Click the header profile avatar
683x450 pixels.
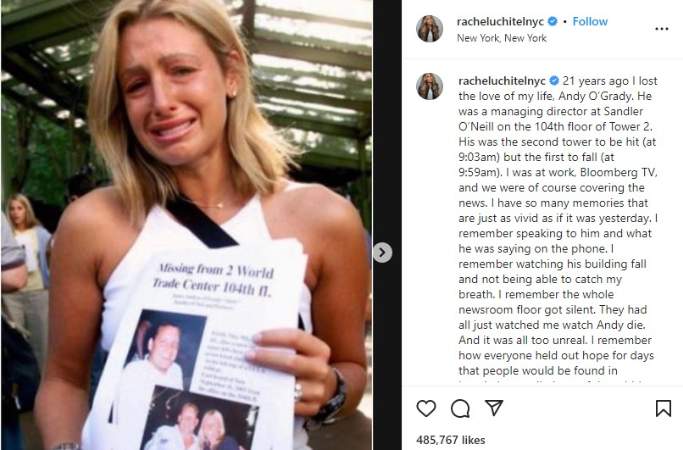coord(429,29)
